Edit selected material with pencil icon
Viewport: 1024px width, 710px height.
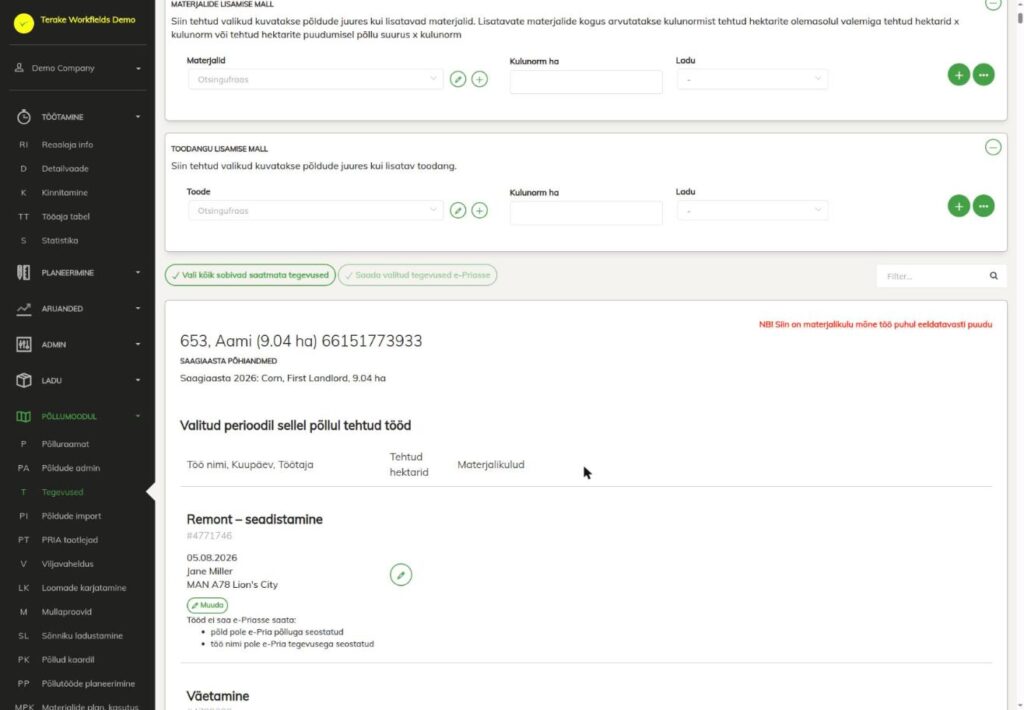(458, 79)
